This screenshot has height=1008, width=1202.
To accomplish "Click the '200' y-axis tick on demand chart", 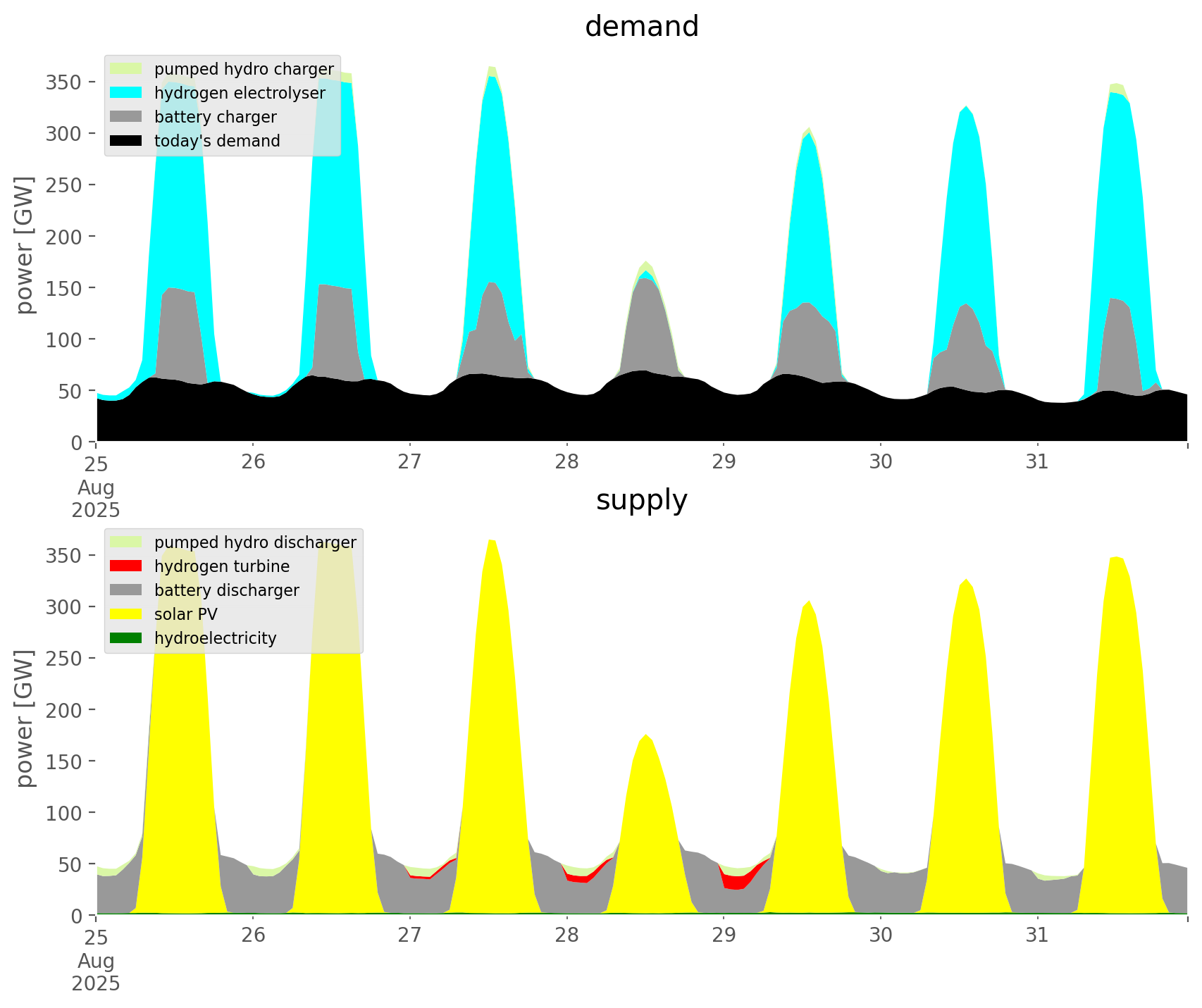I will tap(65, 237).
